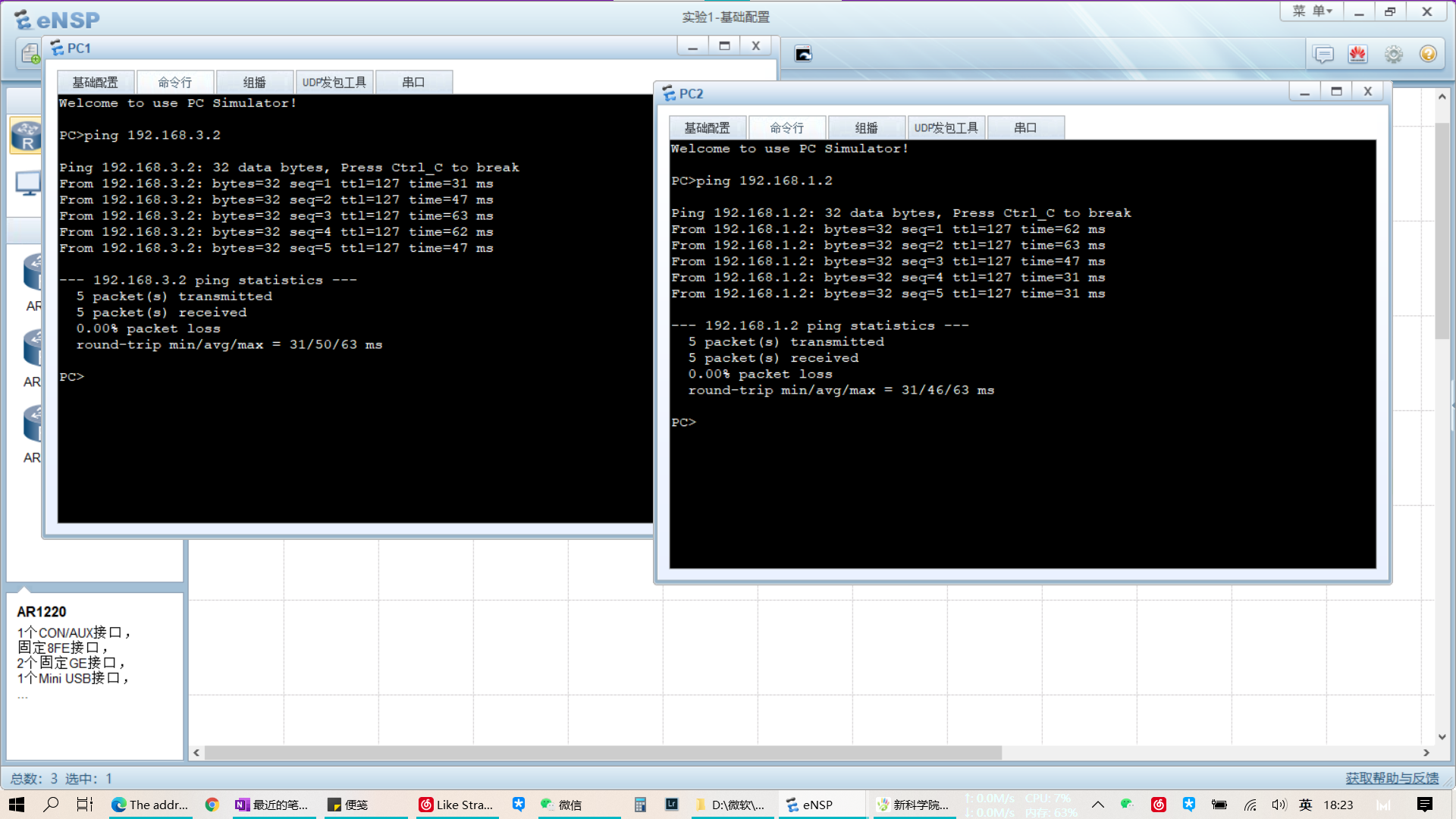Open the UDP发包工具 tab in PC2
The height and width of the screenshot is (819, 1456).
tap(946, 127)
